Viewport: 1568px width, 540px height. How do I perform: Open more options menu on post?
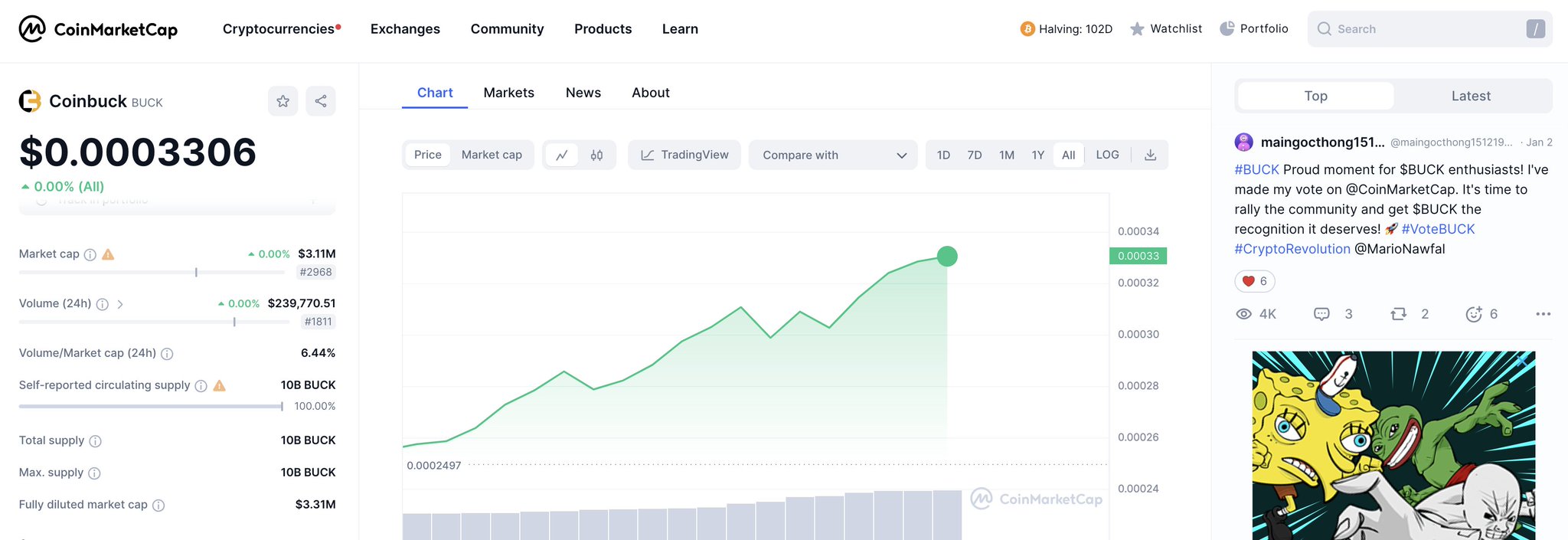tap(1543, 314)
